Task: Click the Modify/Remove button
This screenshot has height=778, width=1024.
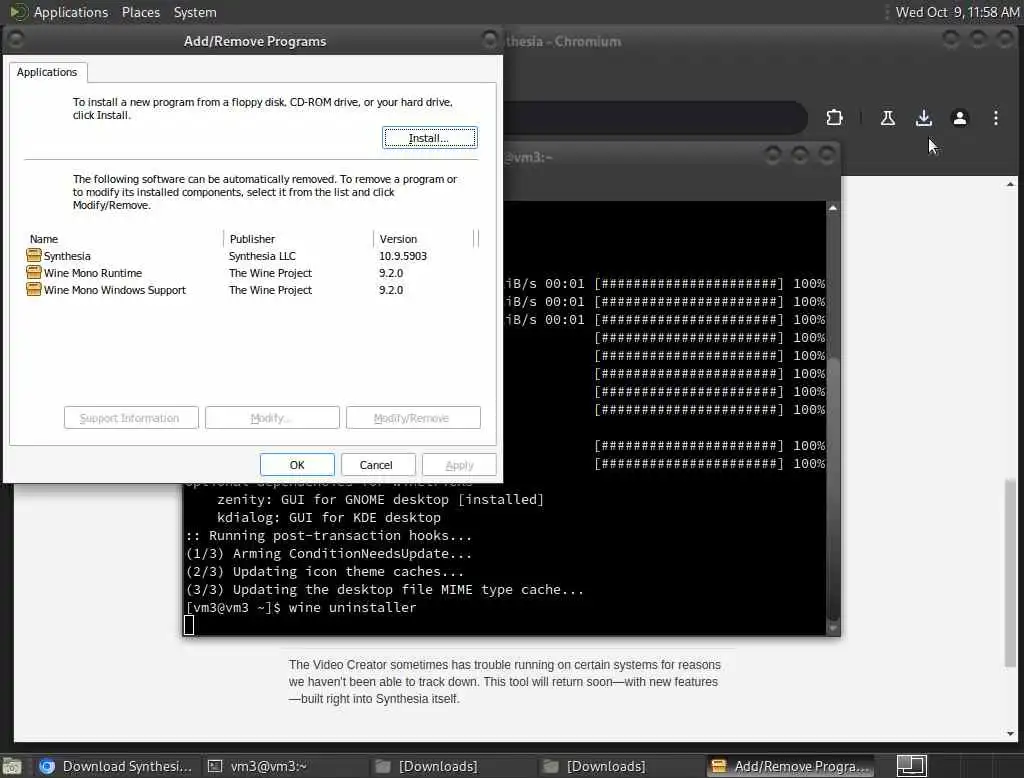Action: point(413,418)
